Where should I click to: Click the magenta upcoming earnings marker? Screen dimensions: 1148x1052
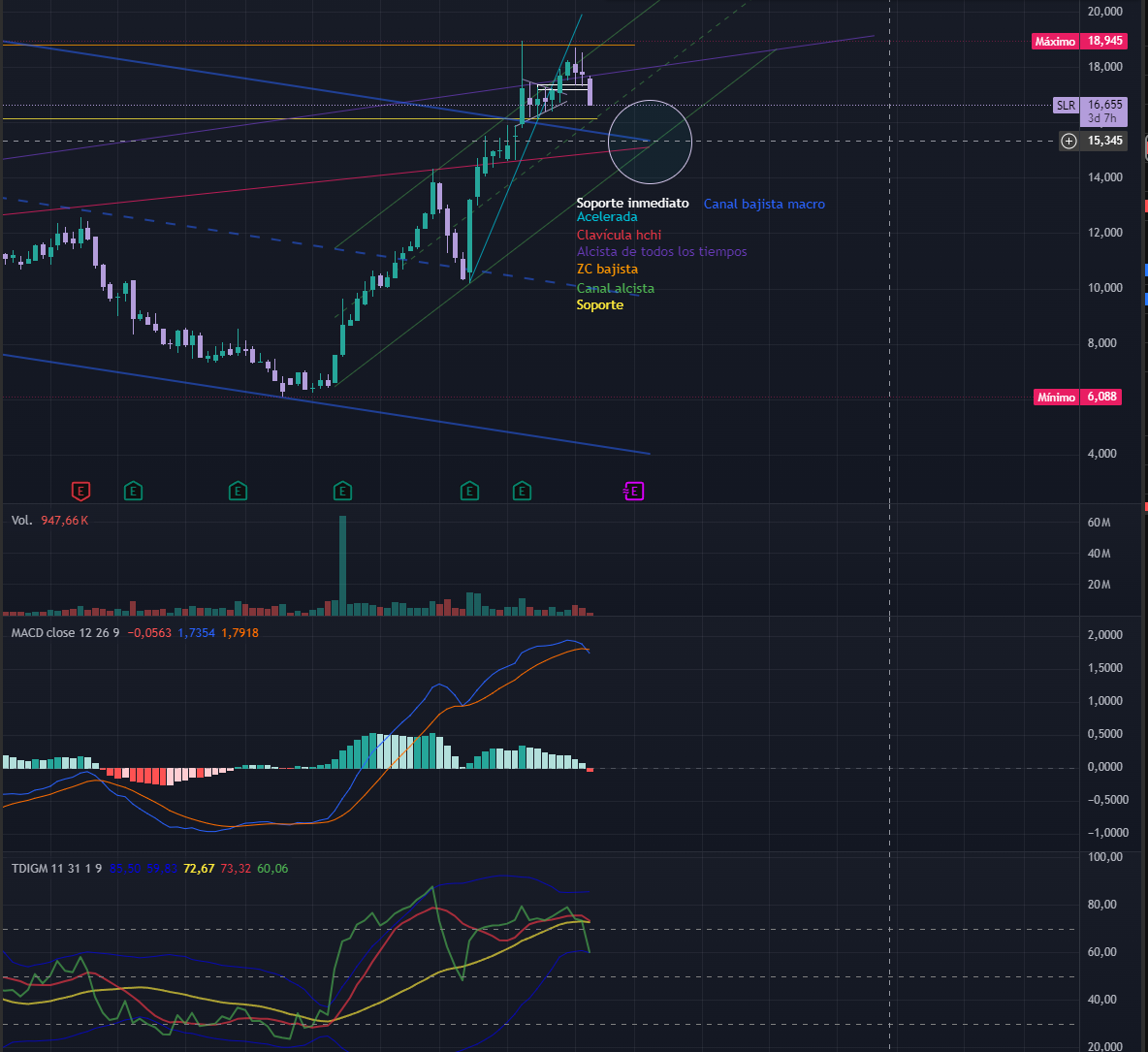coord(633,492)
